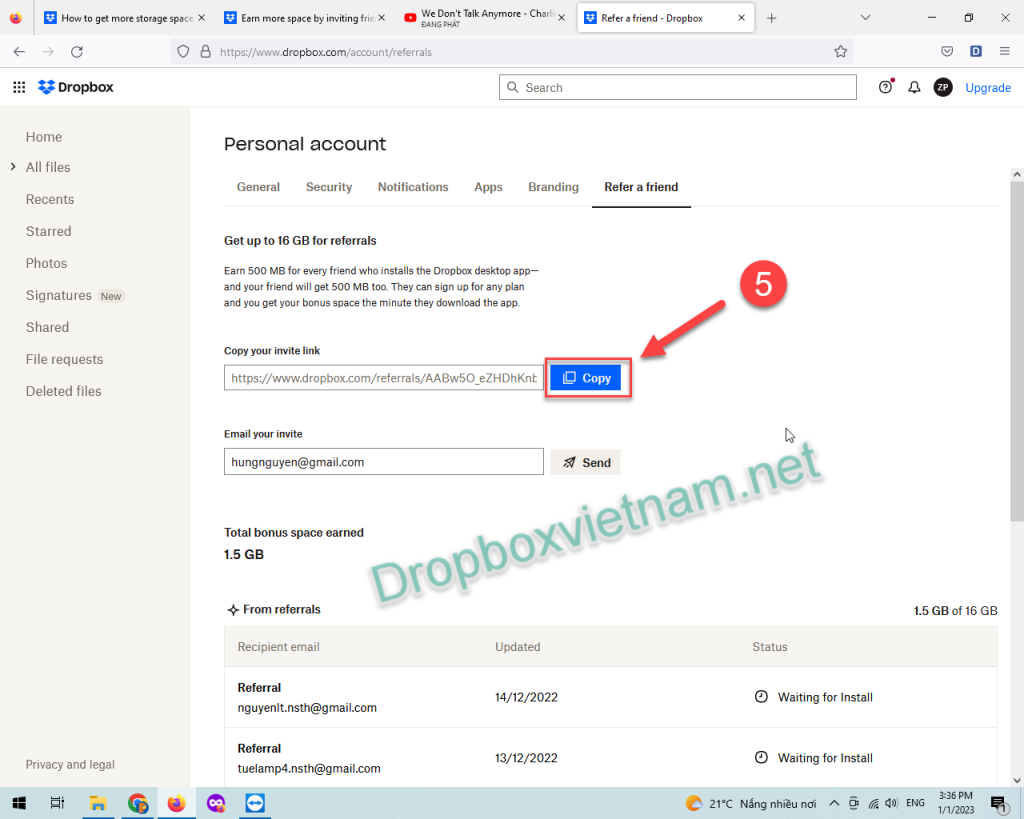Open the Security account tab
Viewport: 1024px width, 819px height.
pyautogui.click(x=328, y=187)
